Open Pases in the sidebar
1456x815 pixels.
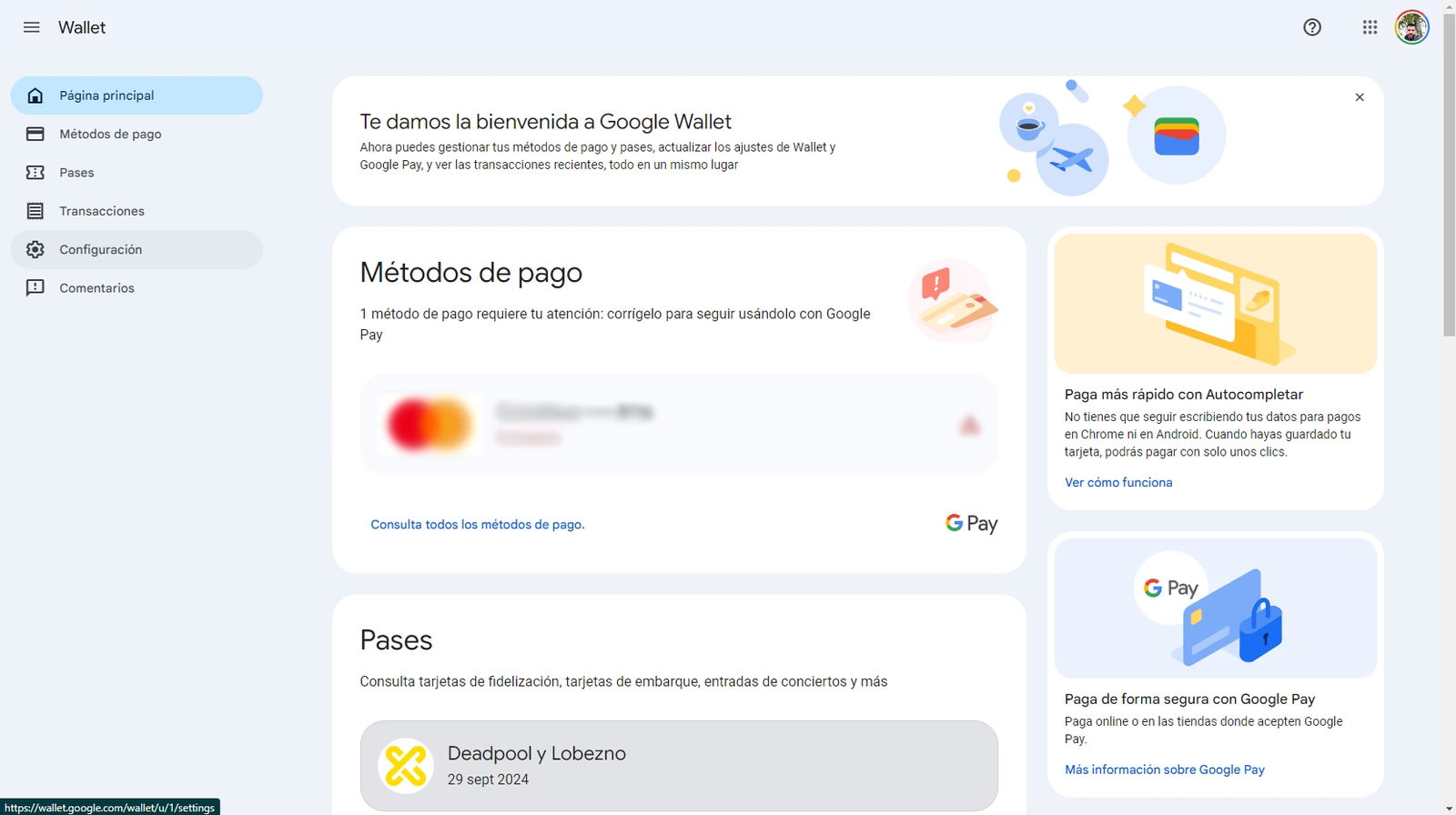pos(136,172)
